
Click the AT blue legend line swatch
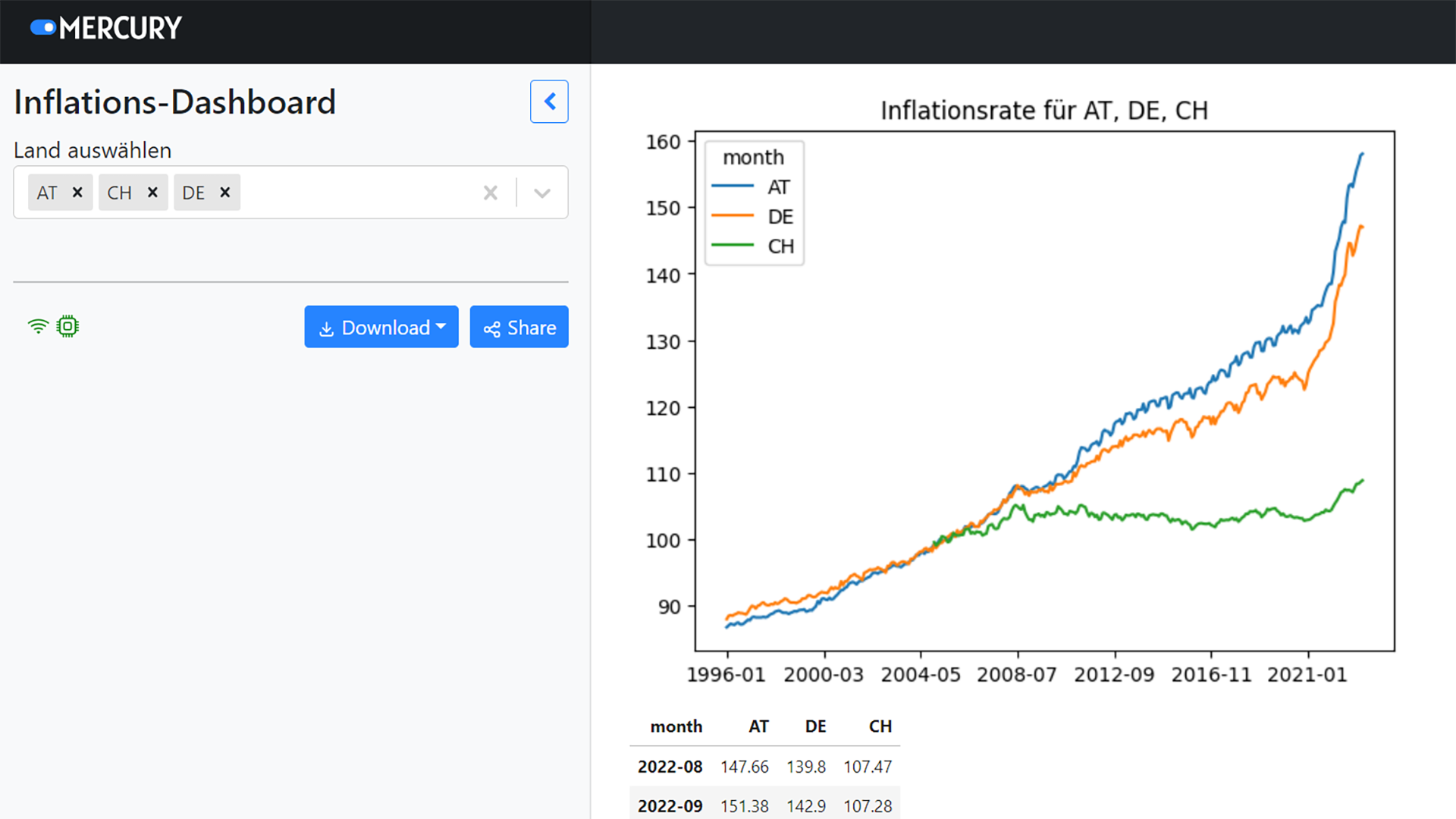[x=733, y=187]
